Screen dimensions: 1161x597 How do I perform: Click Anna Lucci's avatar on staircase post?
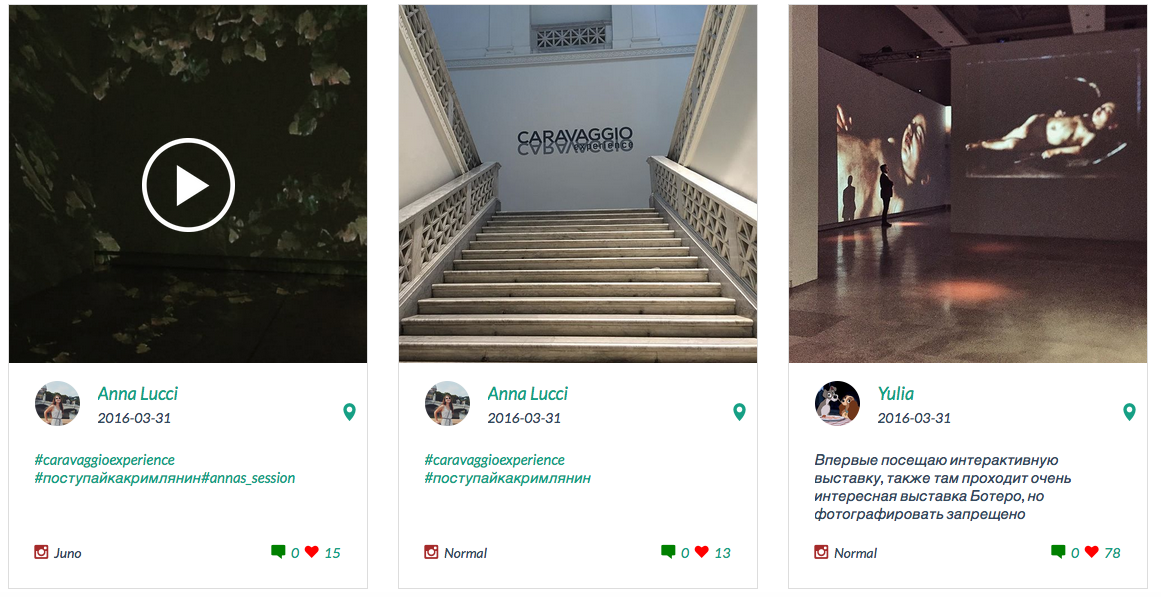447,404
